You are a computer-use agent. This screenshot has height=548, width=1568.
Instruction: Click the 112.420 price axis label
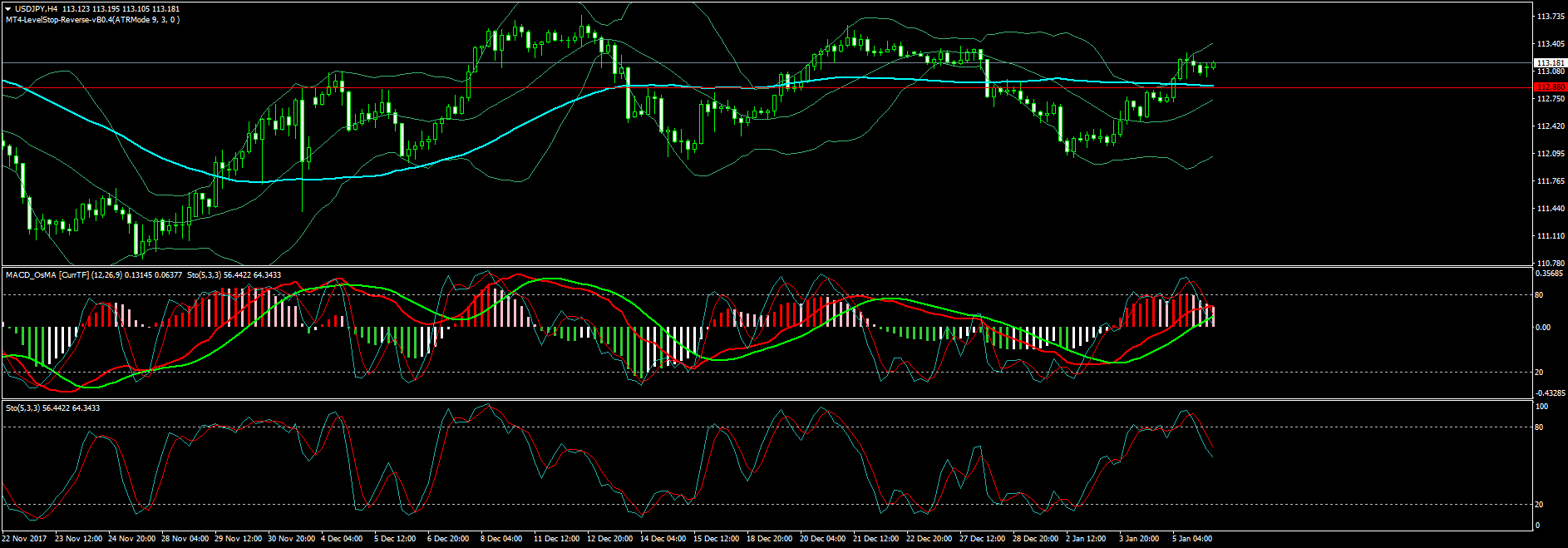(x=1551, y=126)
